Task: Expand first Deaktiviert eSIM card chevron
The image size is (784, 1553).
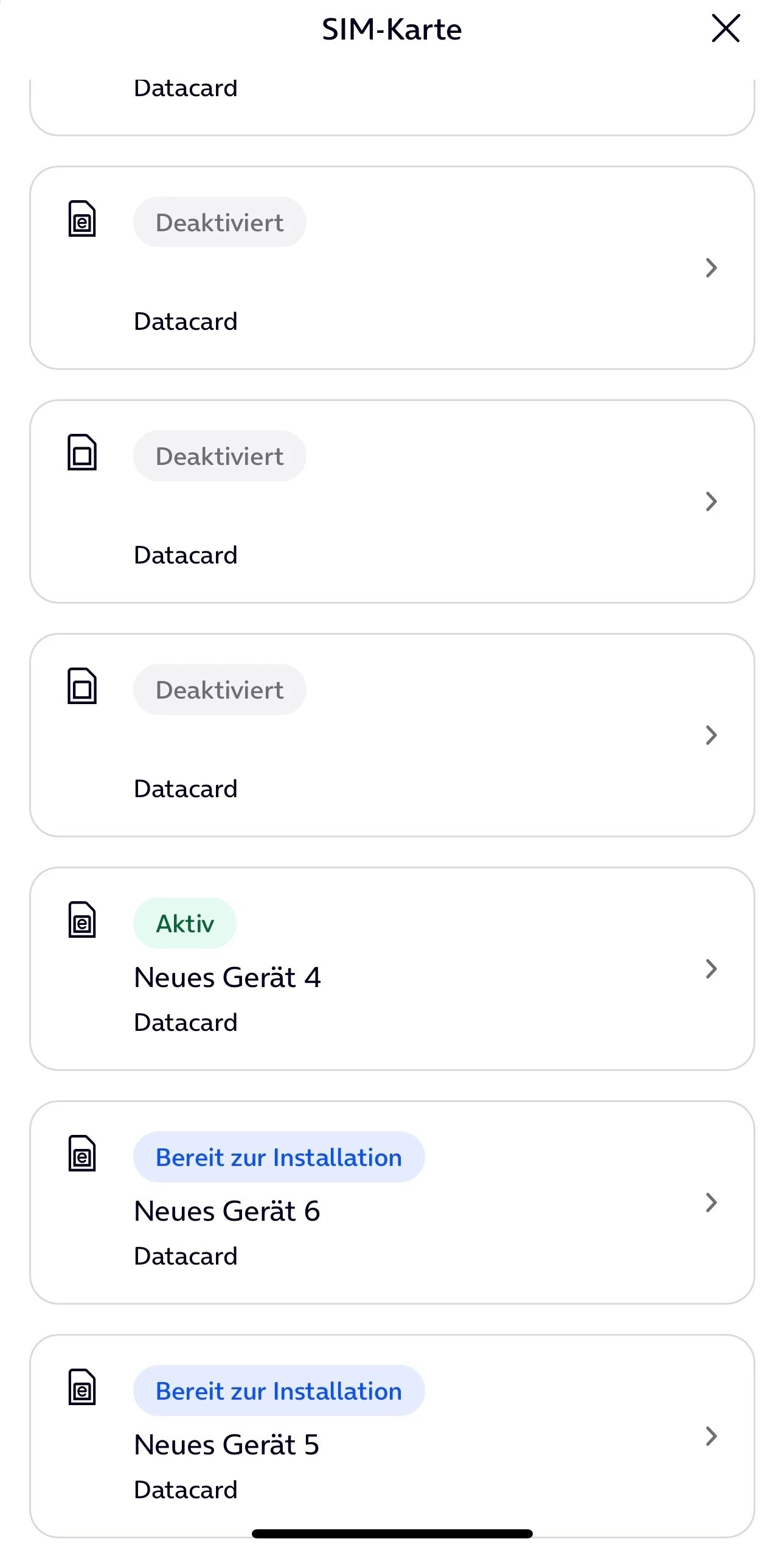Action: pos(710,268)
